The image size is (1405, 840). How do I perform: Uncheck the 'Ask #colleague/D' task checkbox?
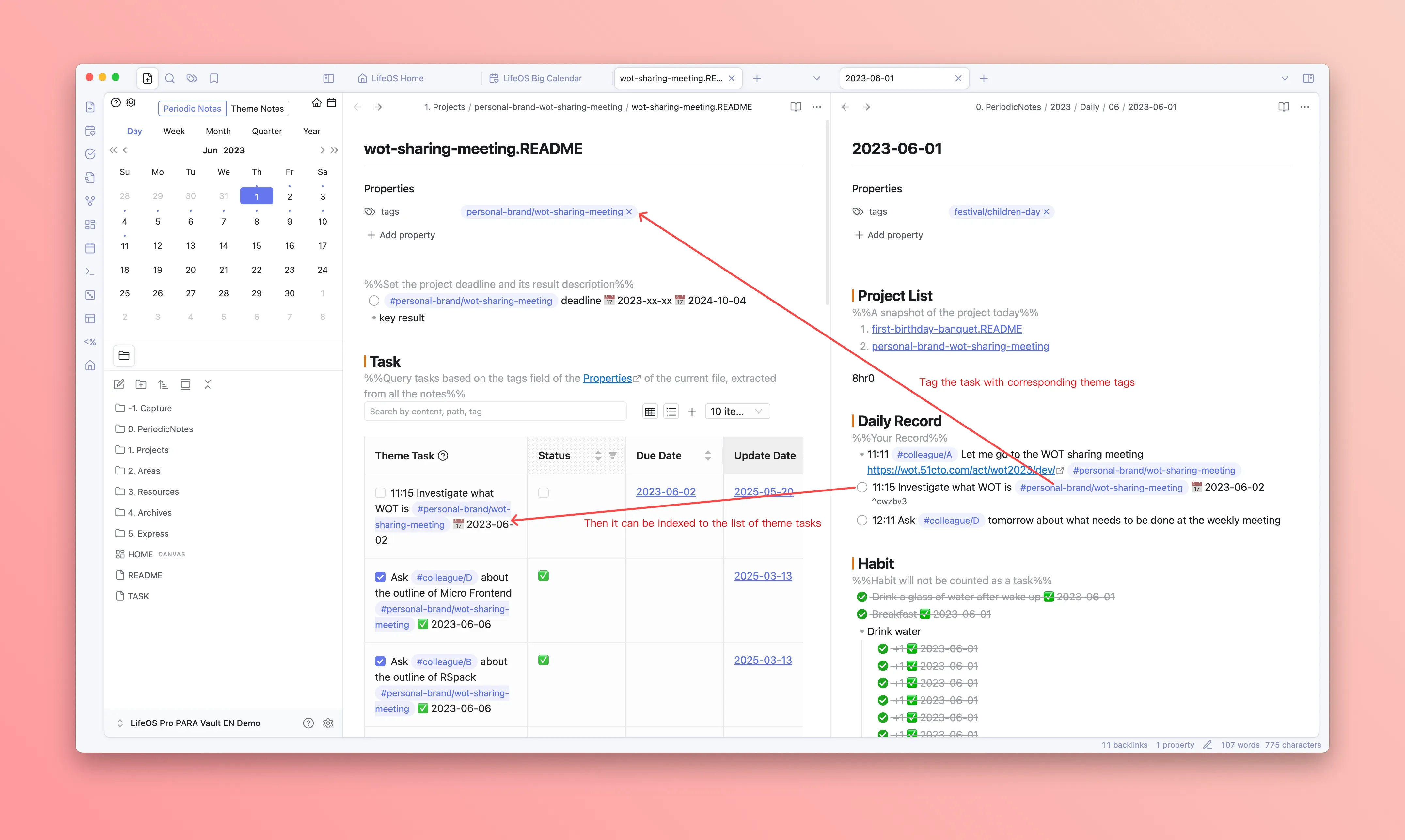pos(380,577)
